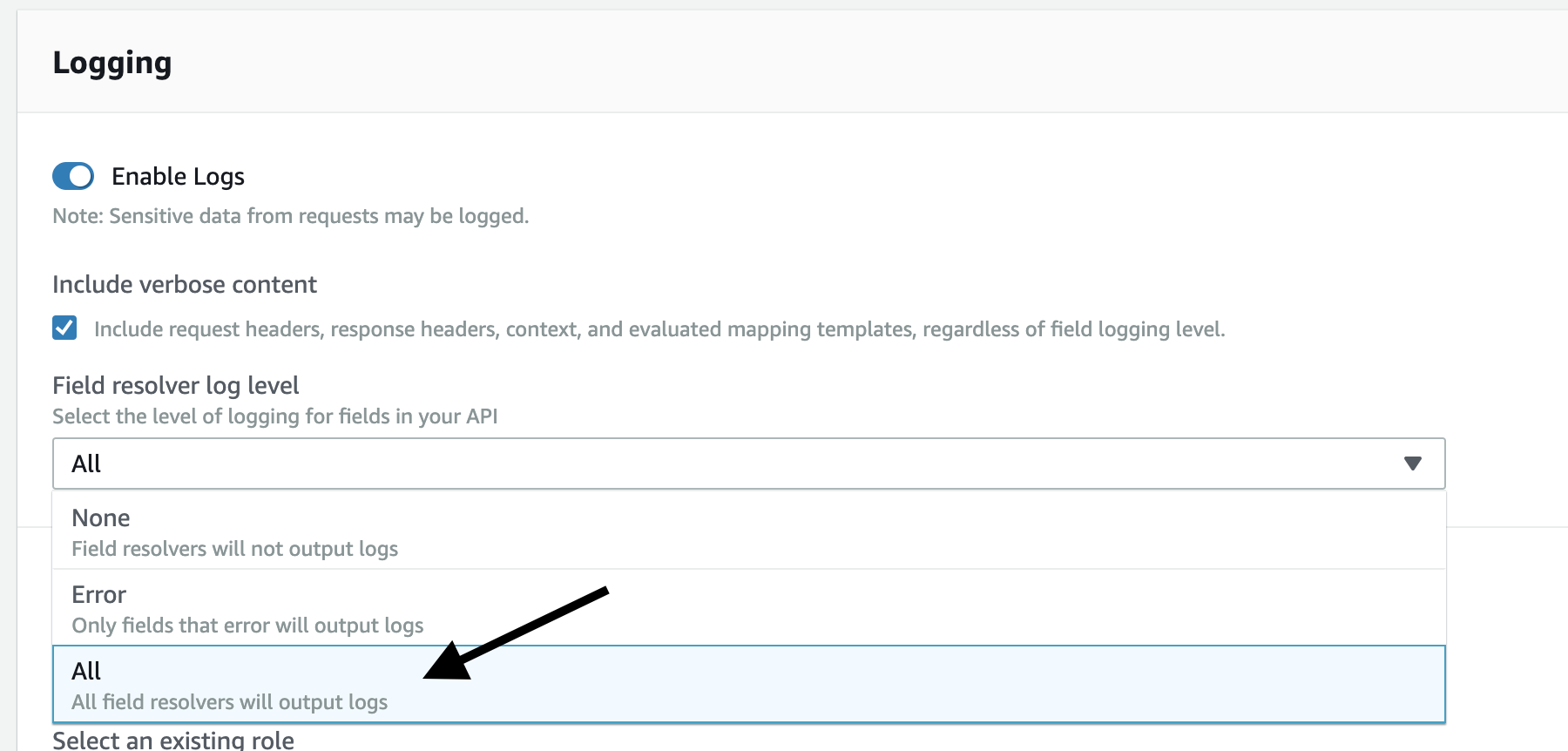The height and width of the screenshot is (751, 1568).
Task: Toggle the Enable Logs switch off
Action: coord(74,176)
